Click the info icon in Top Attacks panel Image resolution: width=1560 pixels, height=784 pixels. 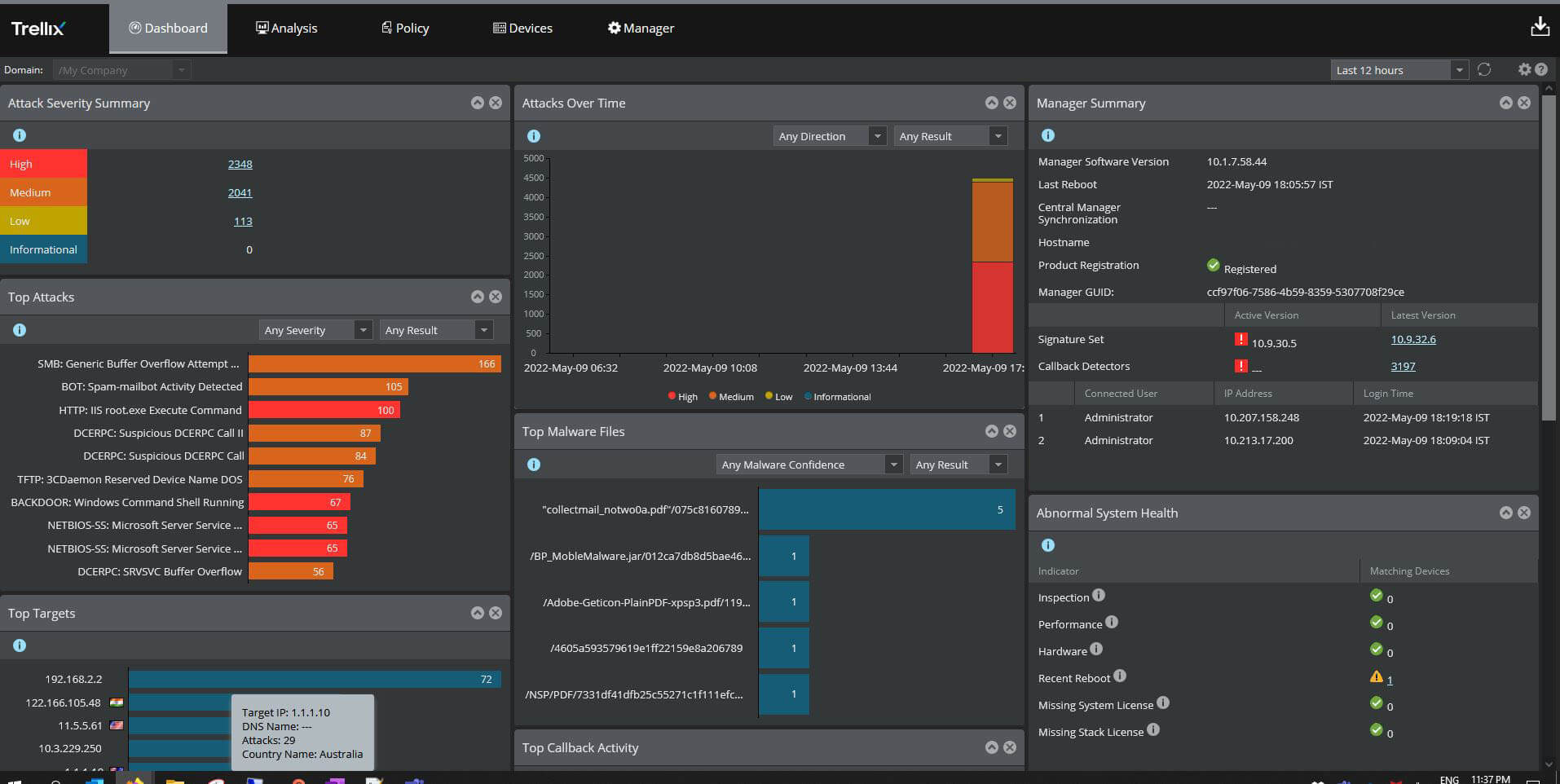19,330
